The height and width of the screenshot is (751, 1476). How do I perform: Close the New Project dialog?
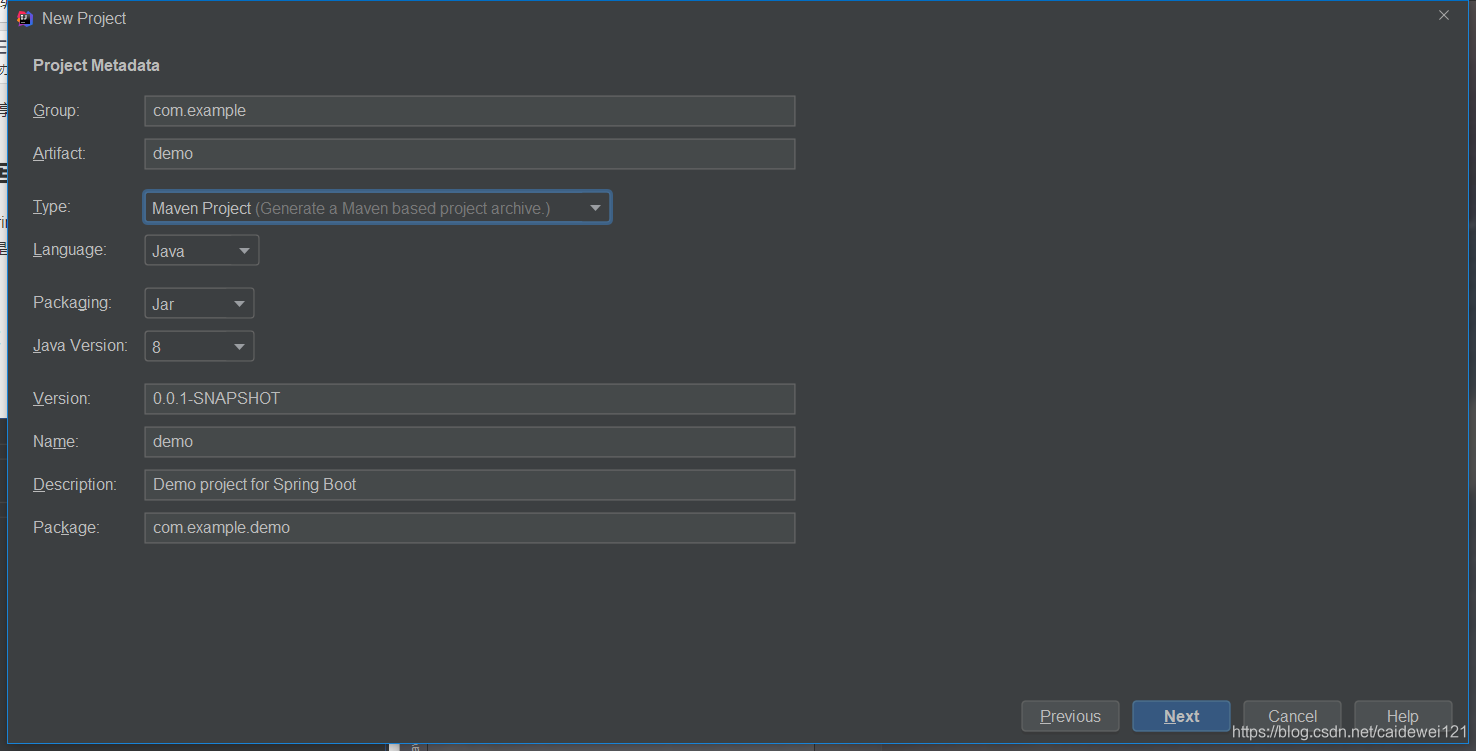(x=1443, y=16)
